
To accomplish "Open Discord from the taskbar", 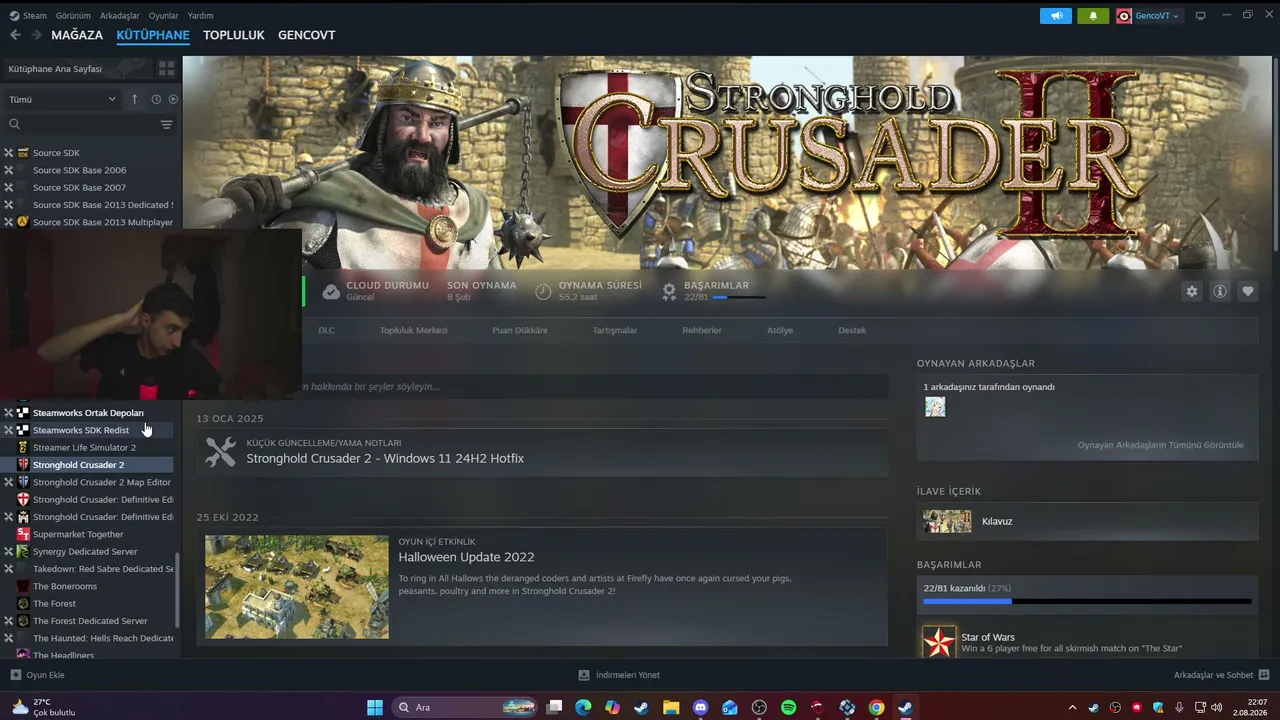I will [700, 707].
